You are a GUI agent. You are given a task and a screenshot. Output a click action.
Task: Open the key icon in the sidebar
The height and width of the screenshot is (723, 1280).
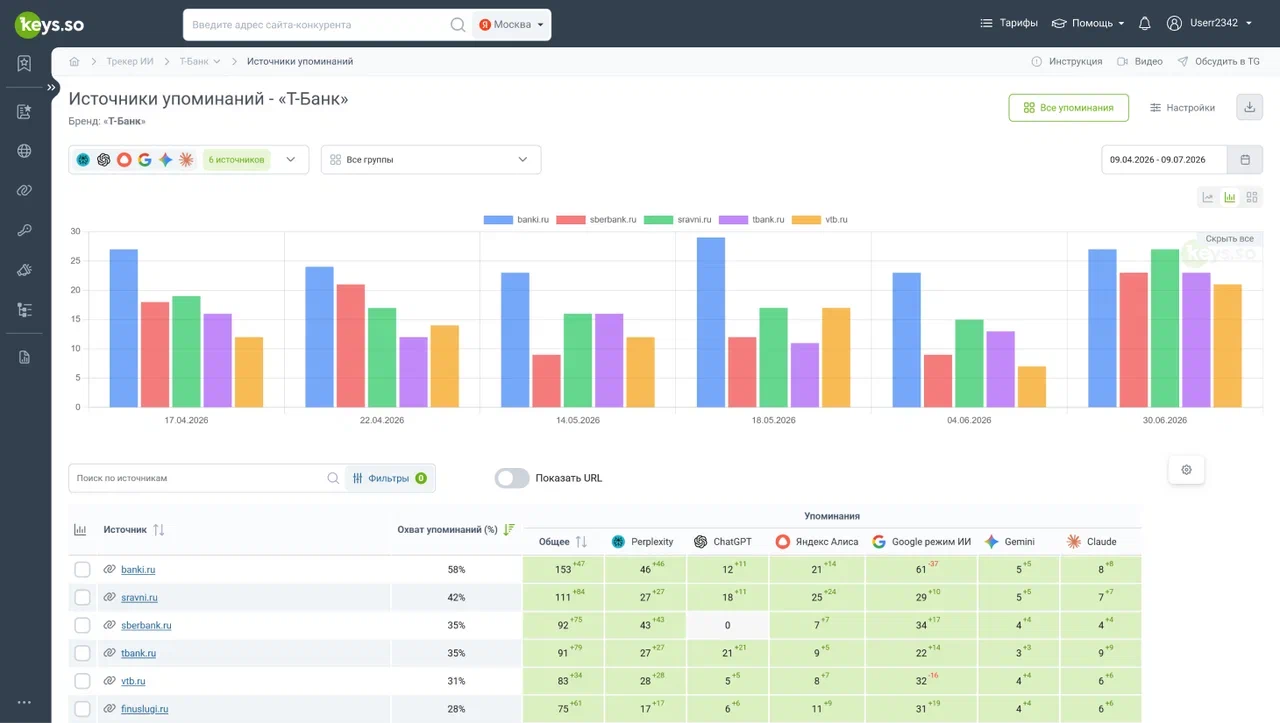point(24,230)
